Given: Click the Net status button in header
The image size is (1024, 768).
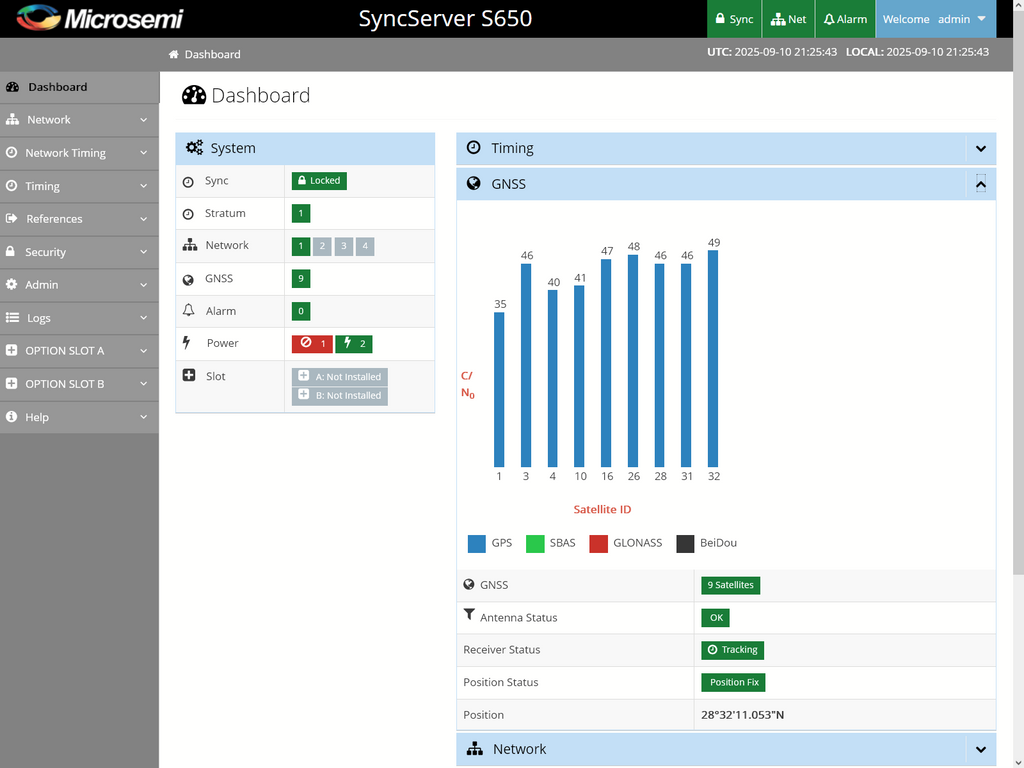Looking at the screenshot, I should tap(788, 19).
